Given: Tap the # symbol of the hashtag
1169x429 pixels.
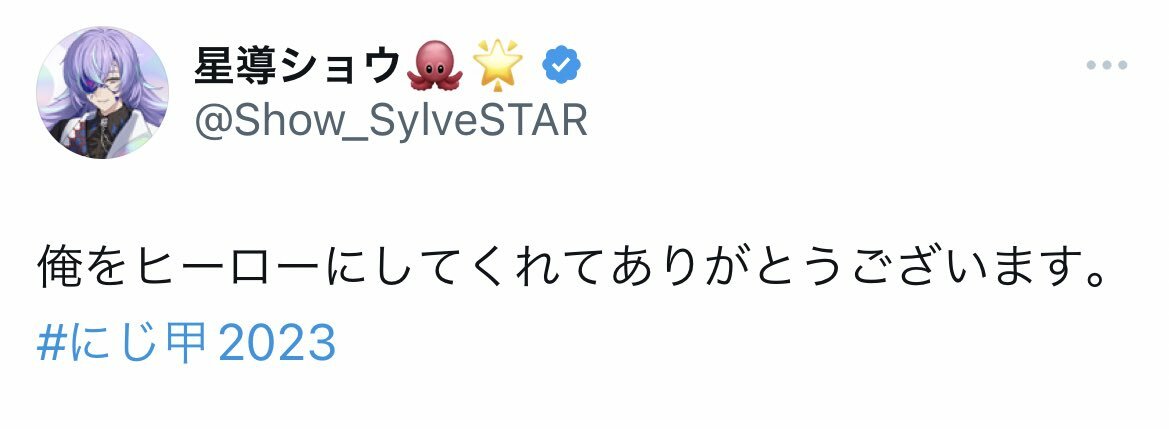Looking at the screenshot, I should pos(49,343).
